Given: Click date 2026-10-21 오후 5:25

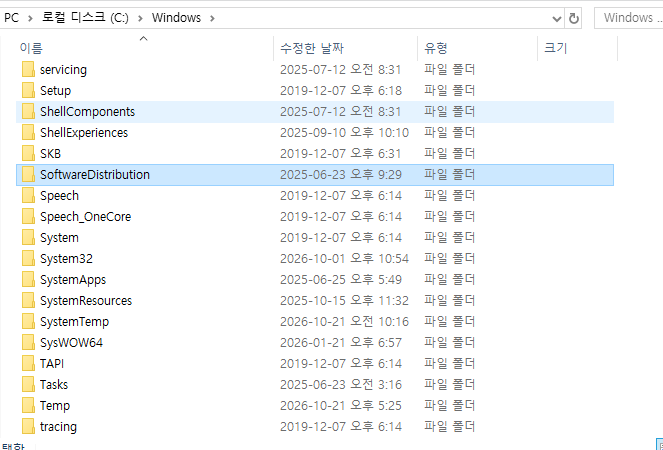Looking at the screenshot, I should click(x=341, y=406).
